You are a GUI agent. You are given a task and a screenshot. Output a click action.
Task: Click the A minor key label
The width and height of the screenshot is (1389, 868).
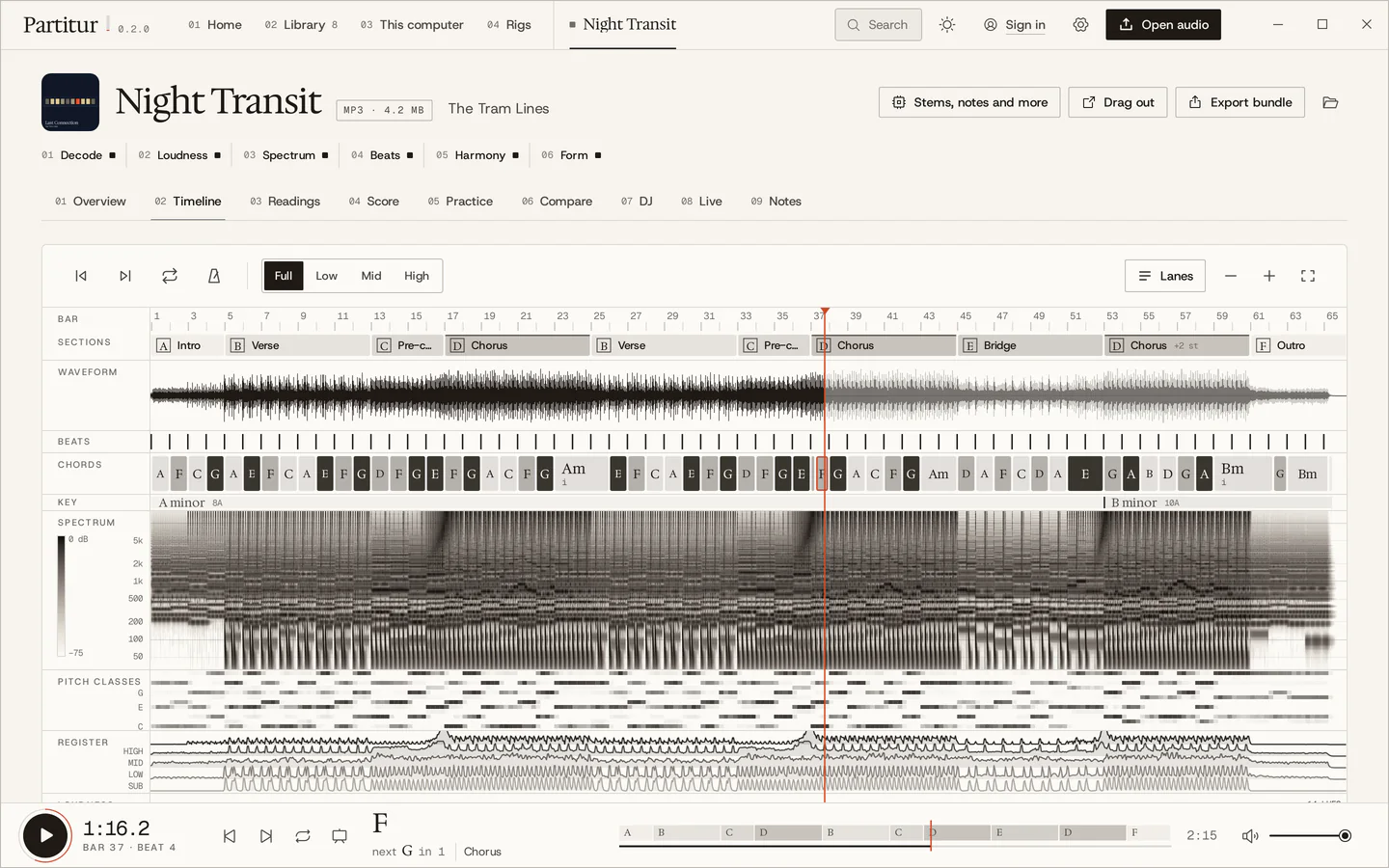click(181, 502)
